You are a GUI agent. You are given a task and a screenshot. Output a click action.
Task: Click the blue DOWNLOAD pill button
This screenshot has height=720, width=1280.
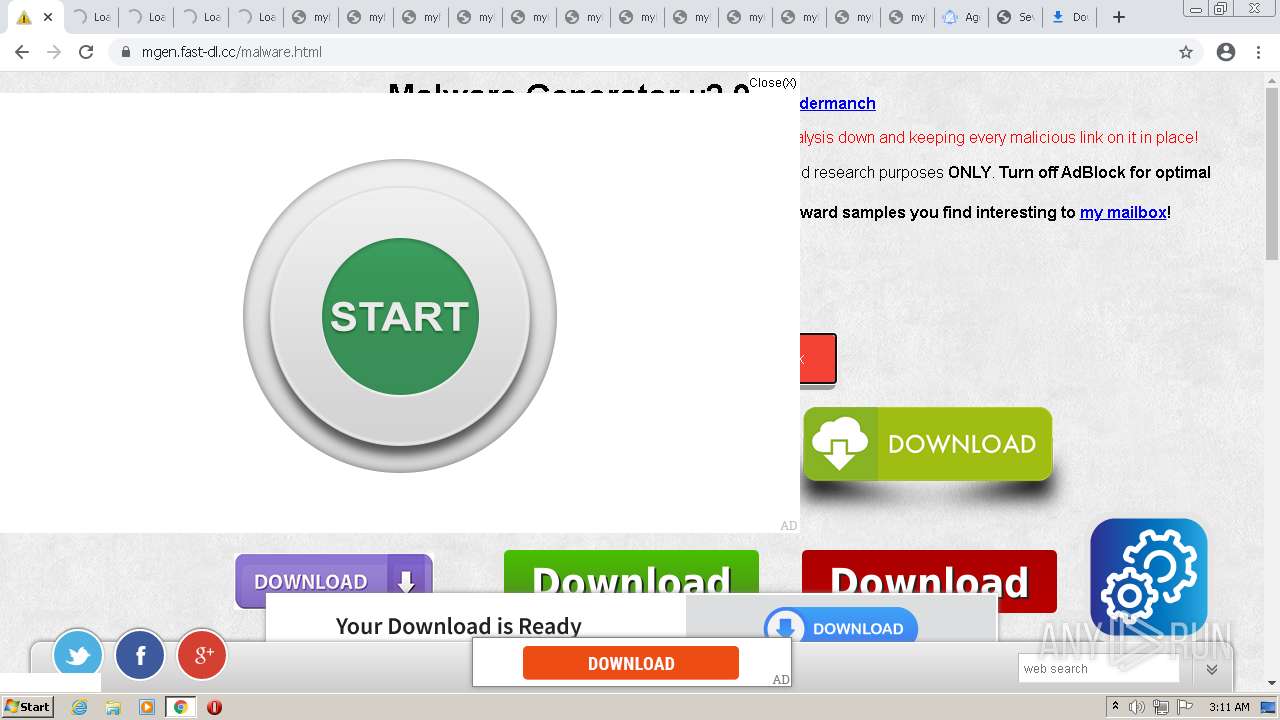click(841, 627)
